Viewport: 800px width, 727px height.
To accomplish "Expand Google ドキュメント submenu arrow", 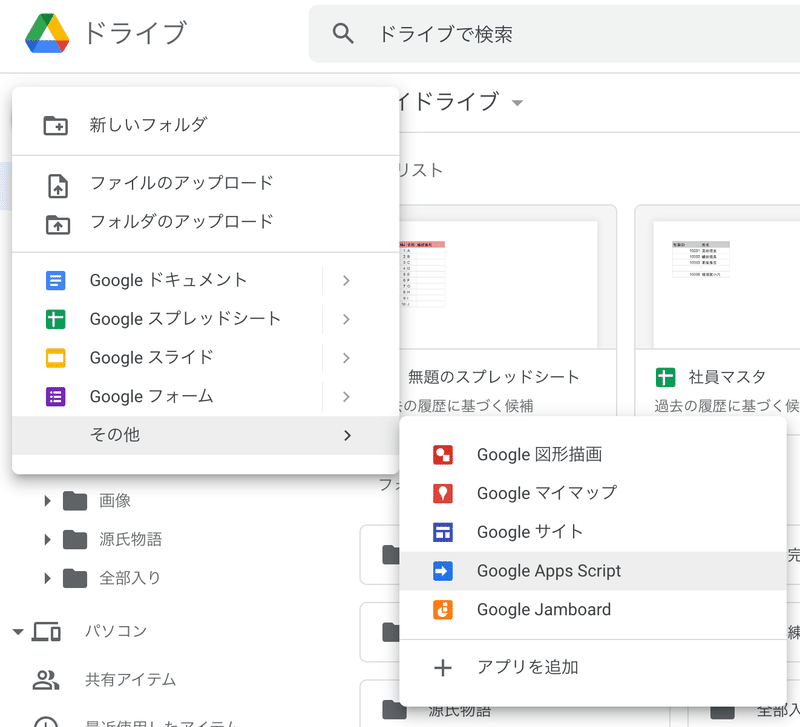I will coord(346,281).
